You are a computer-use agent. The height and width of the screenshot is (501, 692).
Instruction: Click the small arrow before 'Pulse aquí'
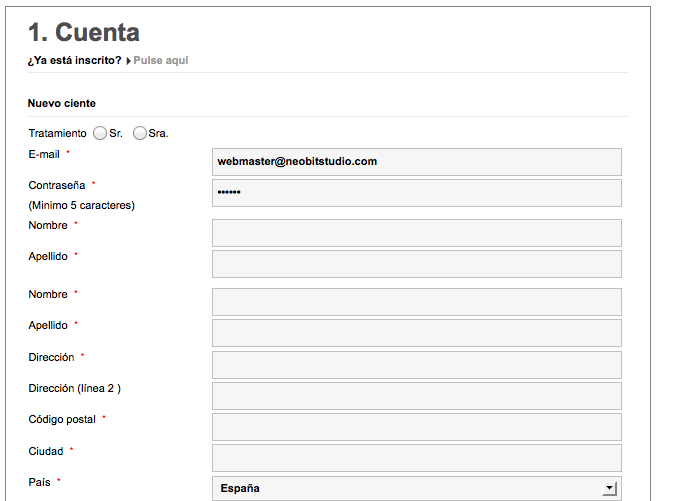[x=129, y=61]
